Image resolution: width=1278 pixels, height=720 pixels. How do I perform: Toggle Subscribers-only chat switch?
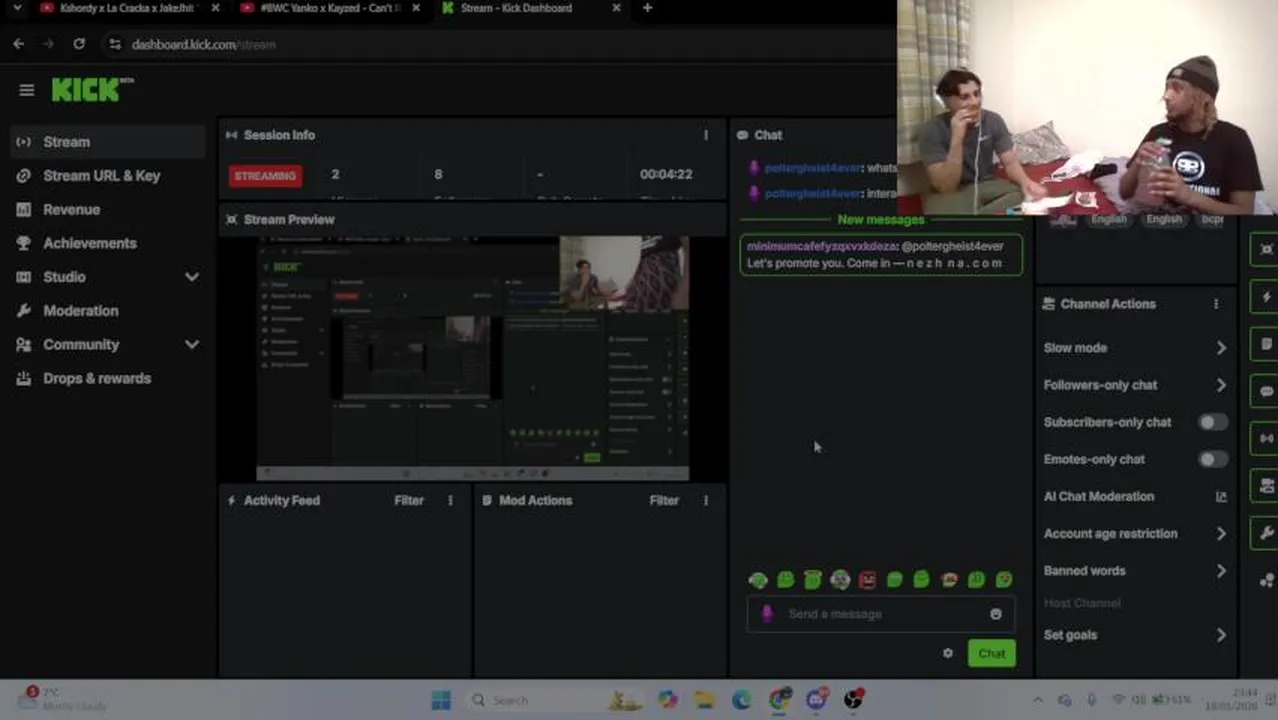[1212, 422]
